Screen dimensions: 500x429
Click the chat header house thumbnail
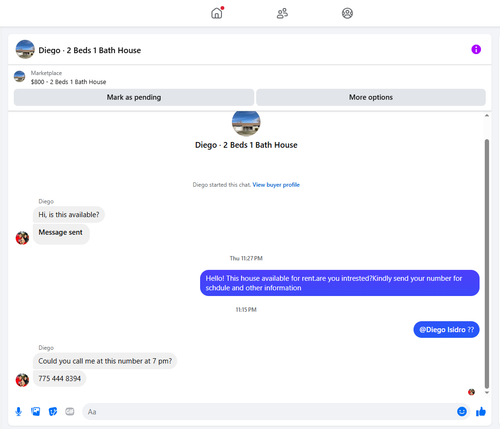(x=25, y=49)
